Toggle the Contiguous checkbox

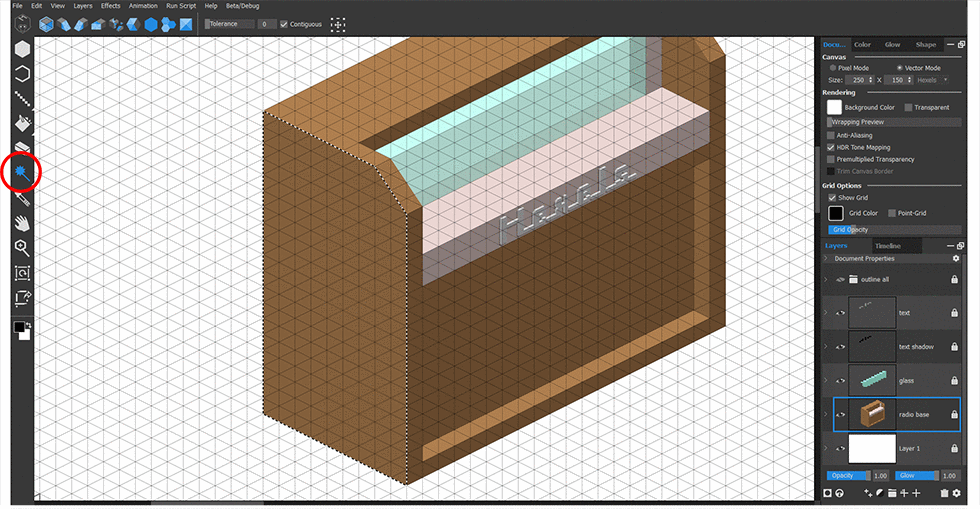pos(285,23)
